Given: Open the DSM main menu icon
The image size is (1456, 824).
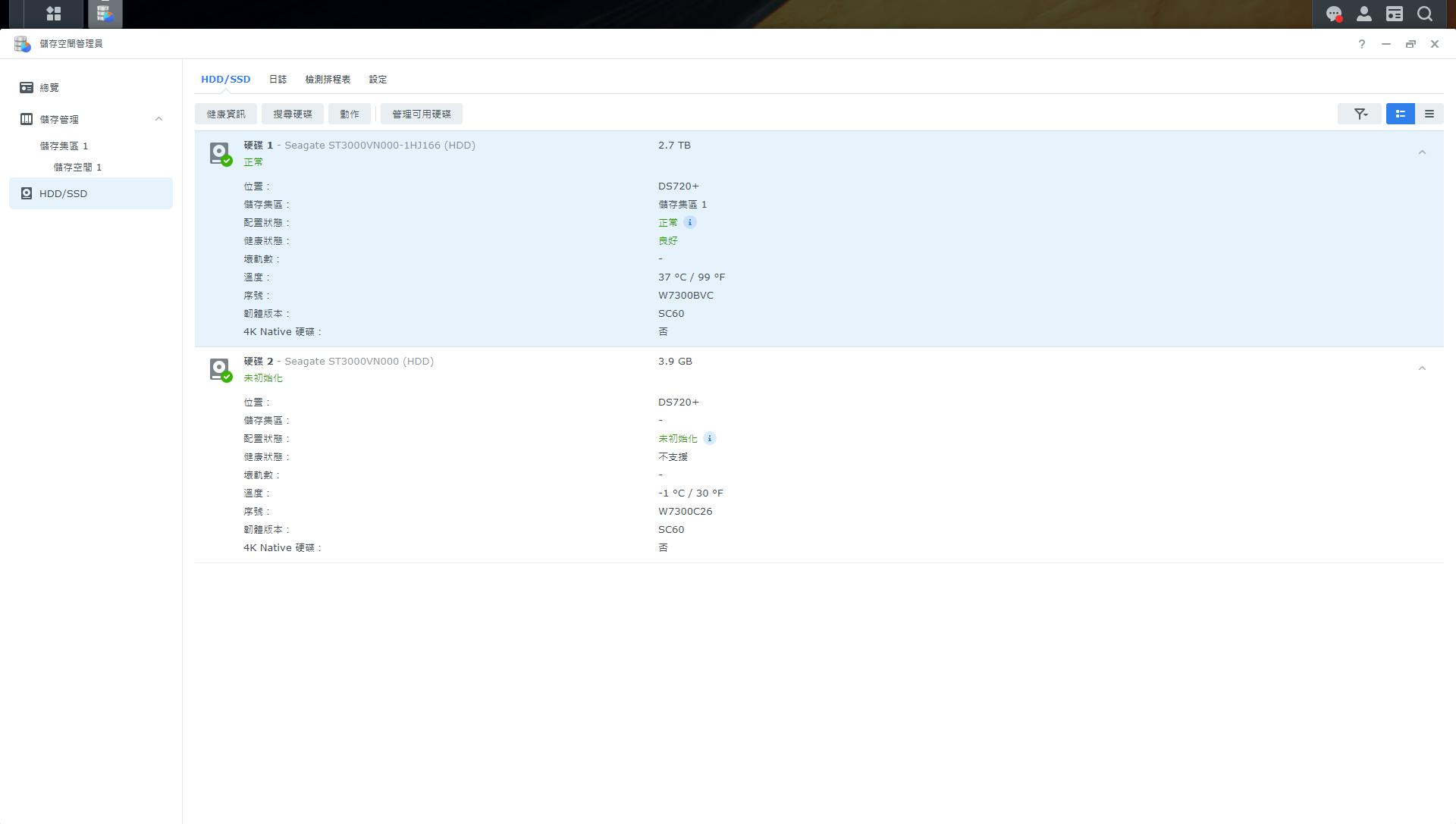Looking at the screenshot, I should click(53, 14).
